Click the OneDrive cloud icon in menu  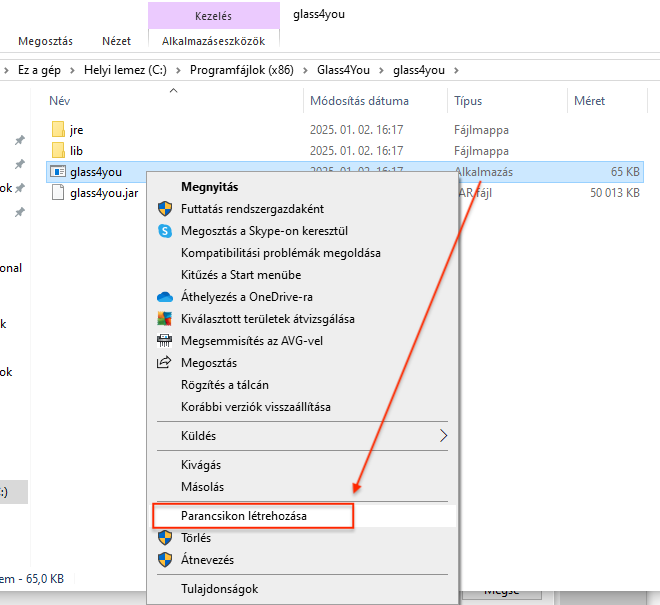tap(165, 297)
